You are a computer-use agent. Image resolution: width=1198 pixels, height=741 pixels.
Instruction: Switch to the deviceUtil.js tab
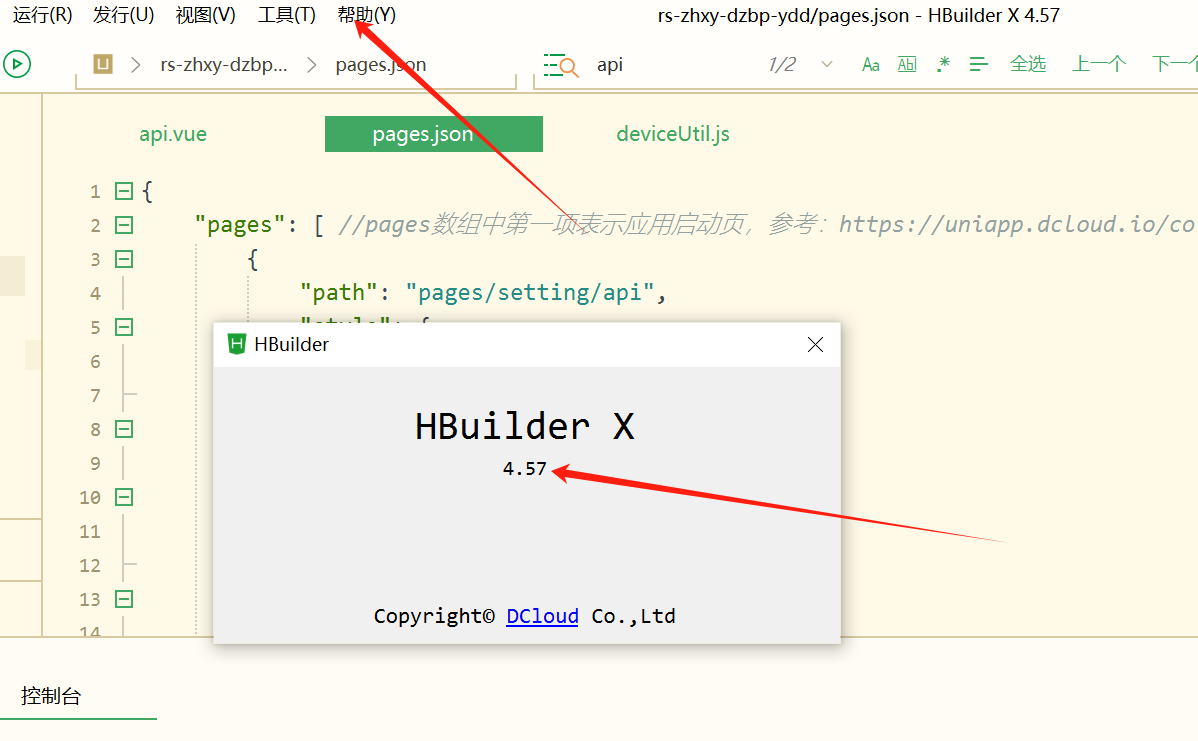point(673,134)
